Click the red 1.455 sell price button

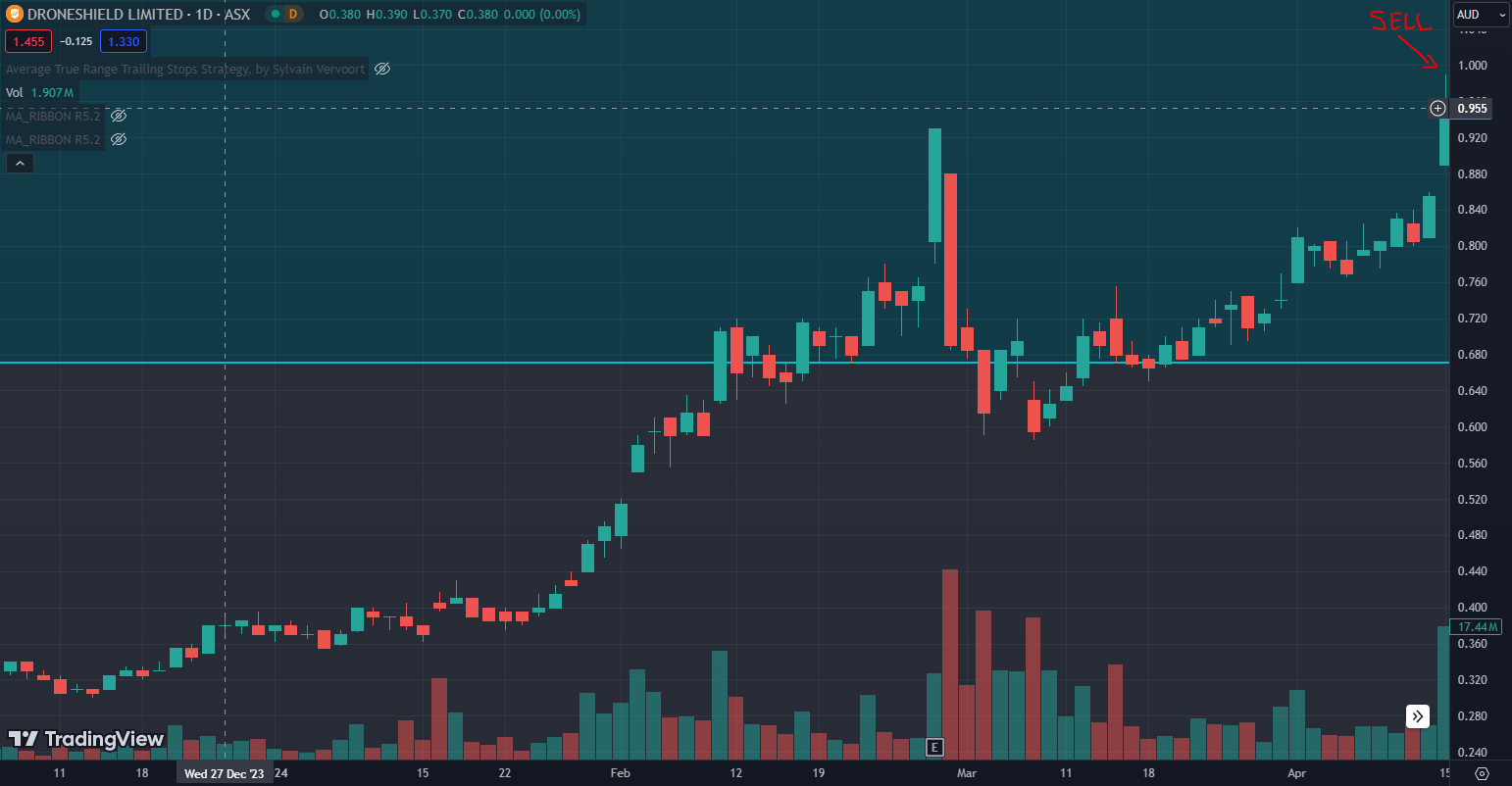tap(27, 41)
